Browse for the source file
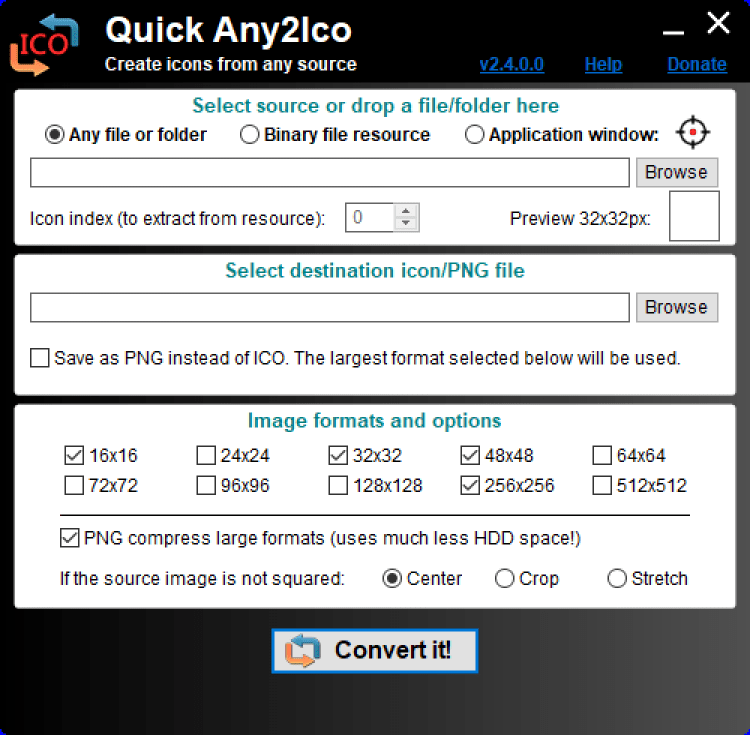The height and width of the screenshot is (735, 750). [x=676, y=172]
